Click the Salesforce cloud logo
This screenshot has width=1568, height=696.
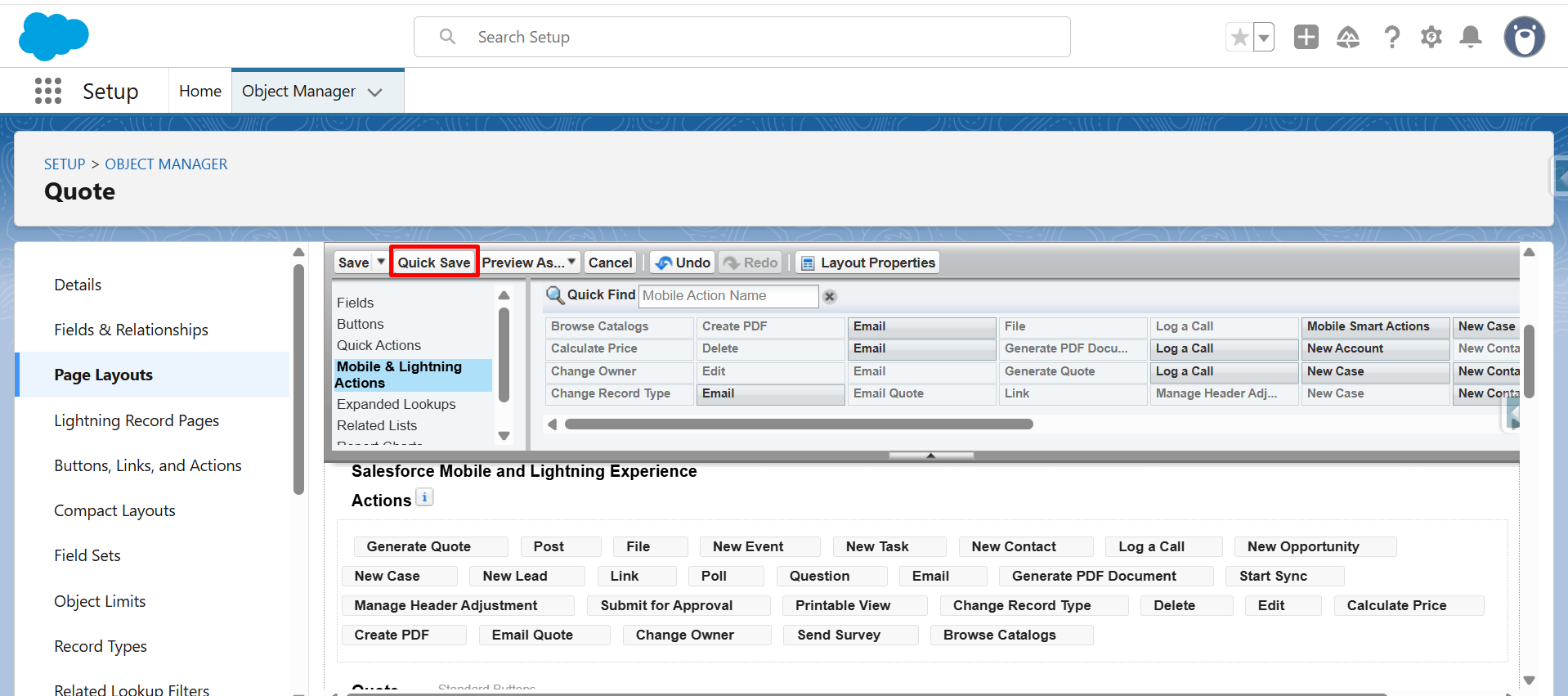point(53,37)
